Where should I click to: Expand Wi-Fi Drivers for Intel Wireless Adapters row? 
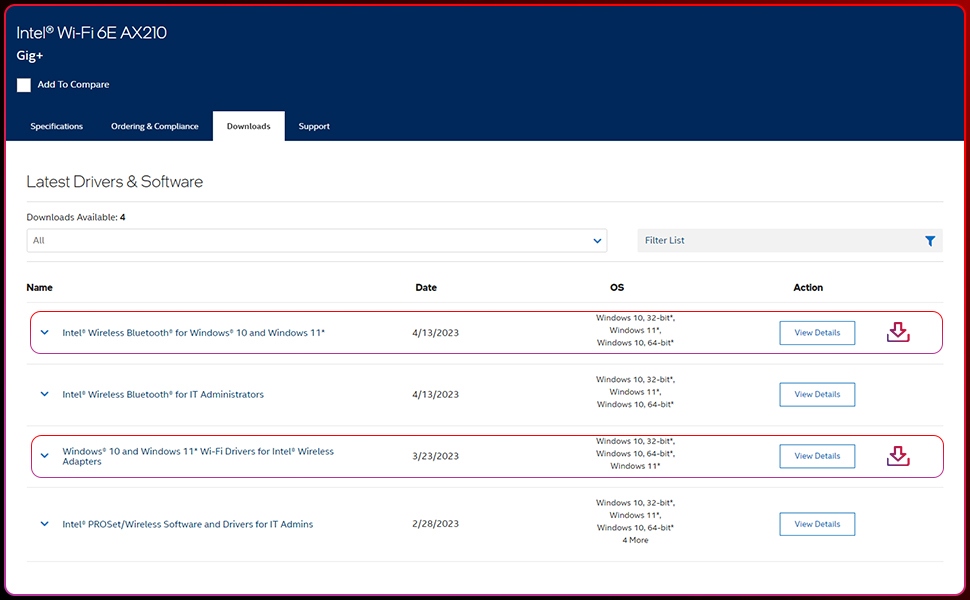[45, 456]
